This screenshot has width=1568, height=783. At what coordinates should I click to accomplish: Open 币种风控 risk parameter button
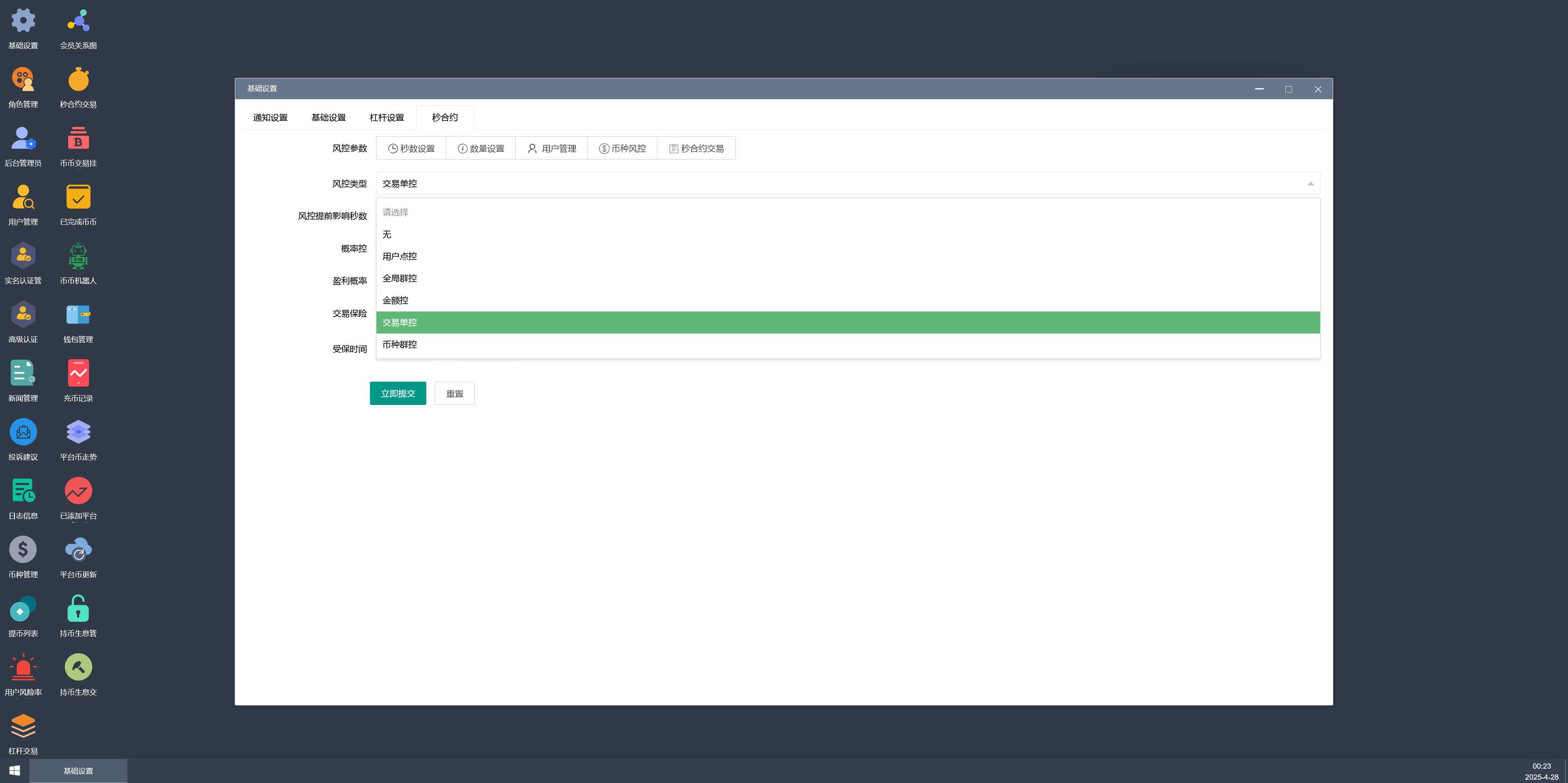(x=622, y=149)
